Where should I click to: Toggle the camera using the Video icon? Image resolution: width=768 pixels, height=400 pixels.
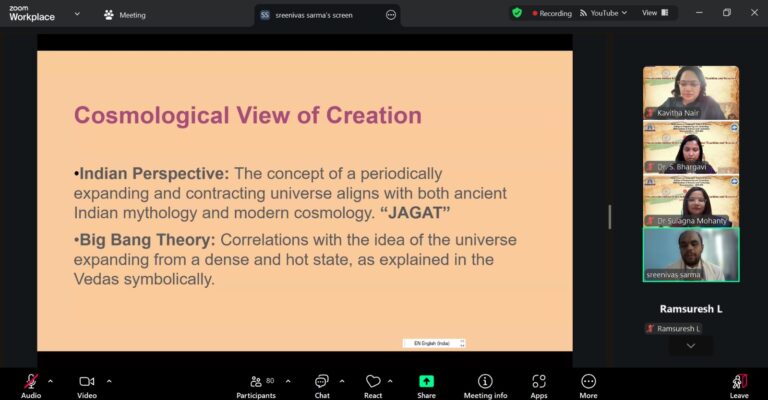(x=86, y=381)
